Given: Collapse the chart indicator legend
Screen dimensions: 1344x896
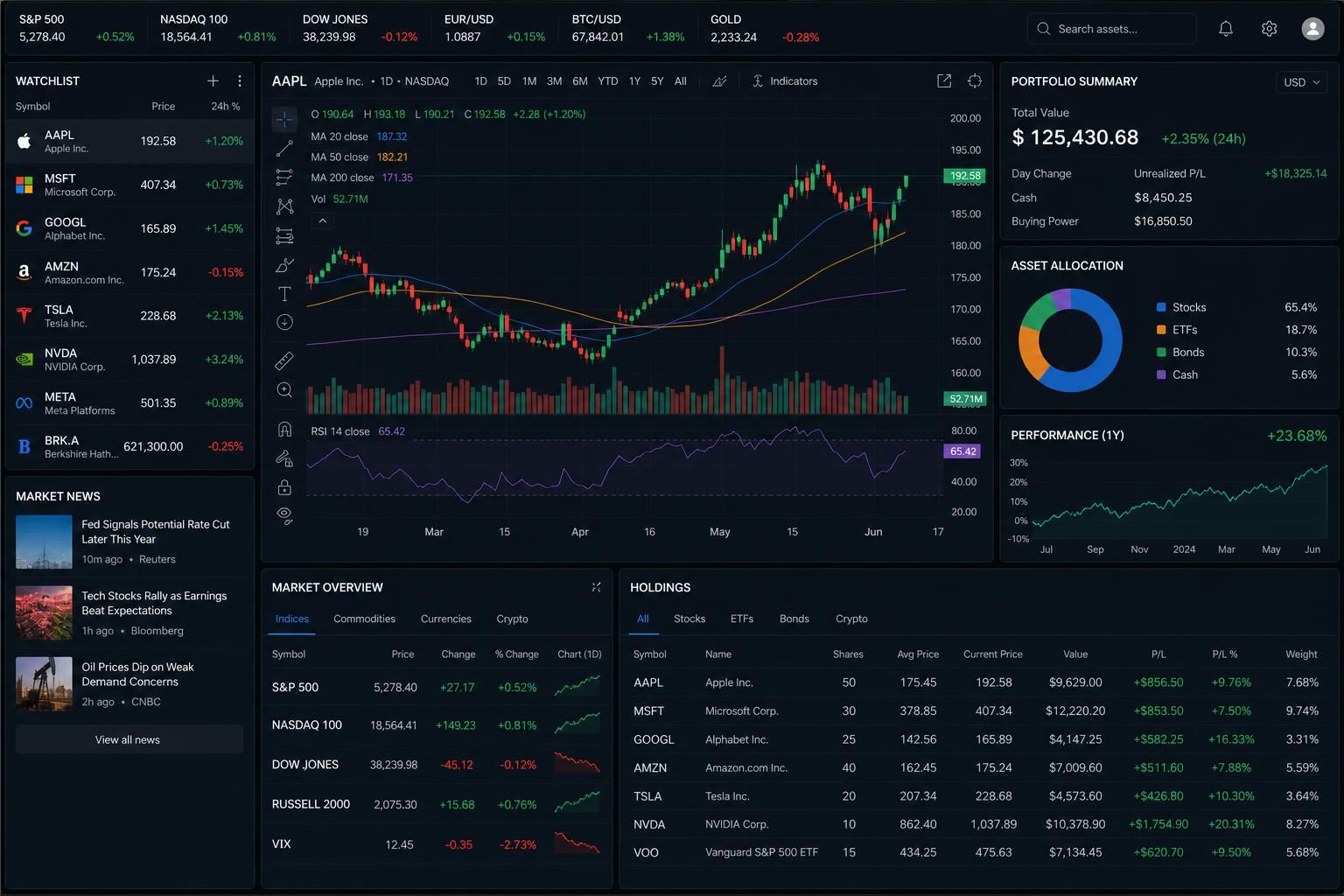Looking at the screenshot, I should (323, 220).
